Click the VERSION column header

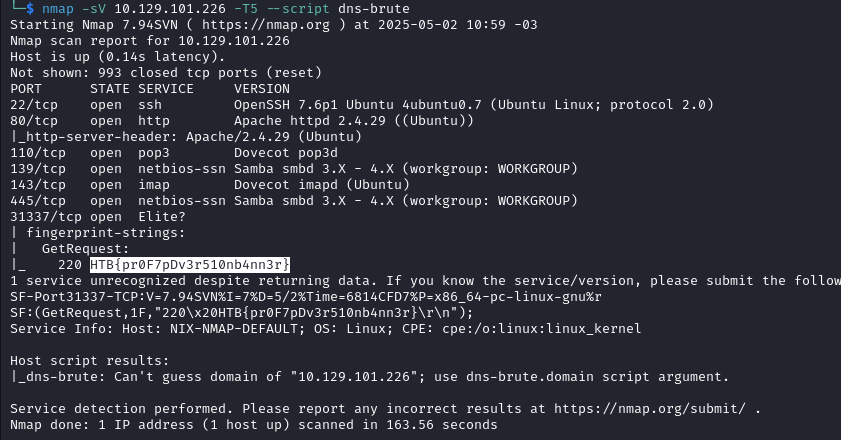tap(262, 89)
